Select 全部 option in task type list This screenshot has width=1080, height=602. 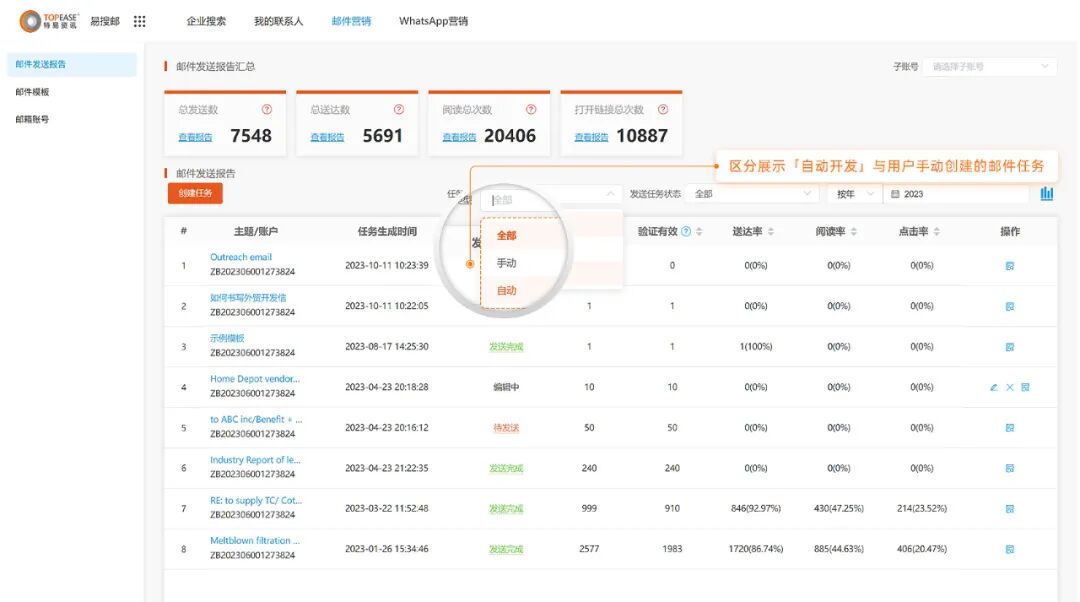point(506,236)
